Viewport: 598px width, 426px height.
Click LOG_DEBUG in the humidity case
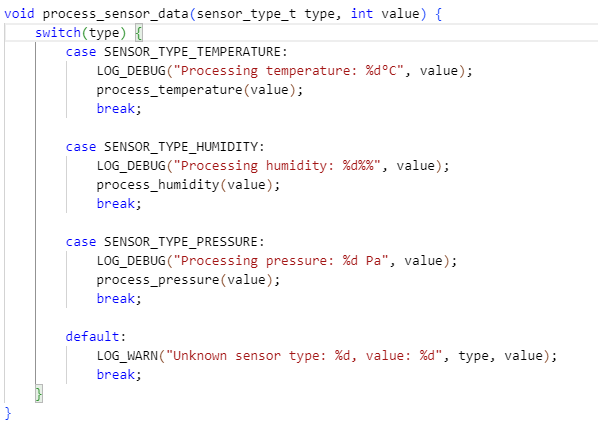[131, 166]
